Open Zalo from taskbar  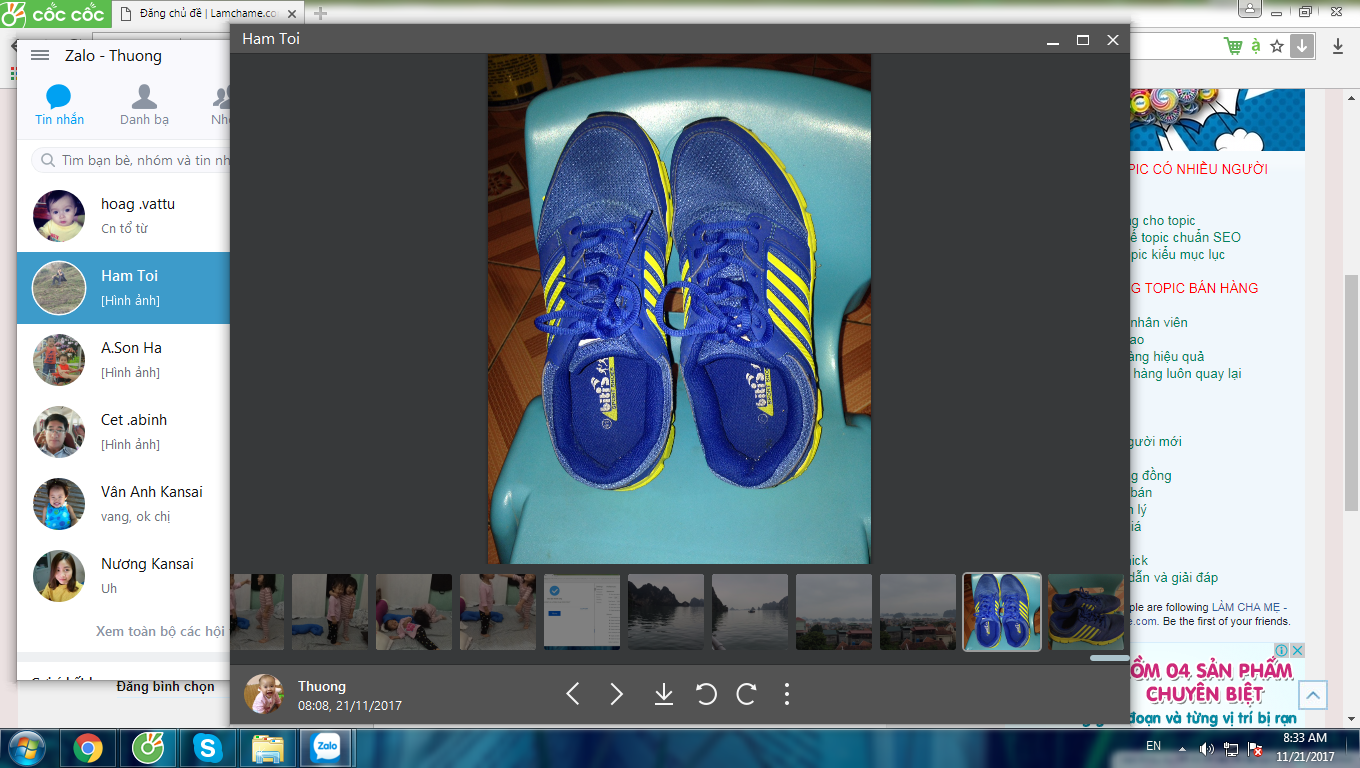coord(327,748)
